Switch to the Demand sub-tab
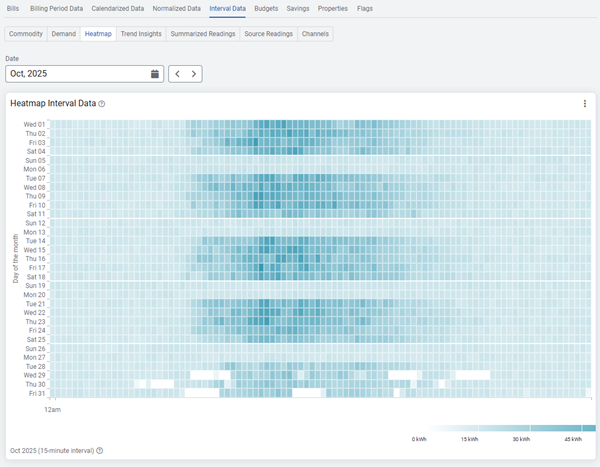Viewport: 600px width, 467px height. 63,34
